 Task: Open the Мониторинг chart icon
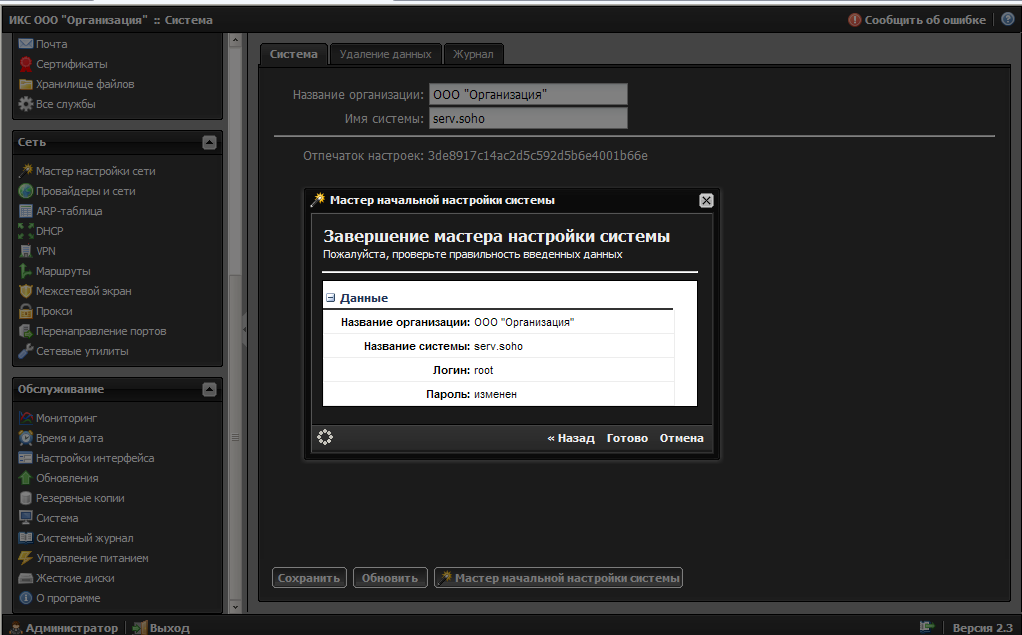point(25,418)
